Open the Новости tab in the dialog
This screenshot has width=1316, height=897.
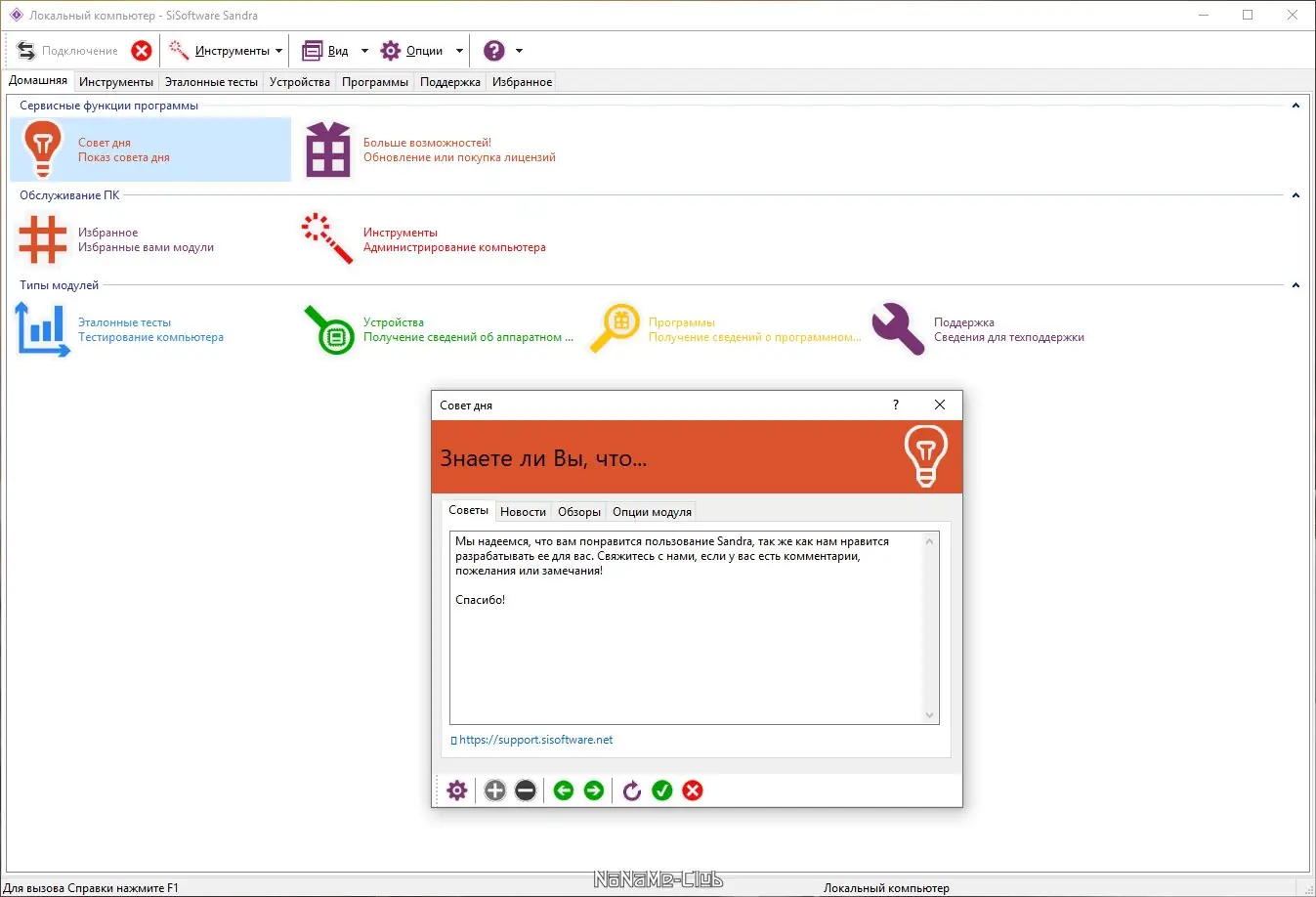(523, 512)
